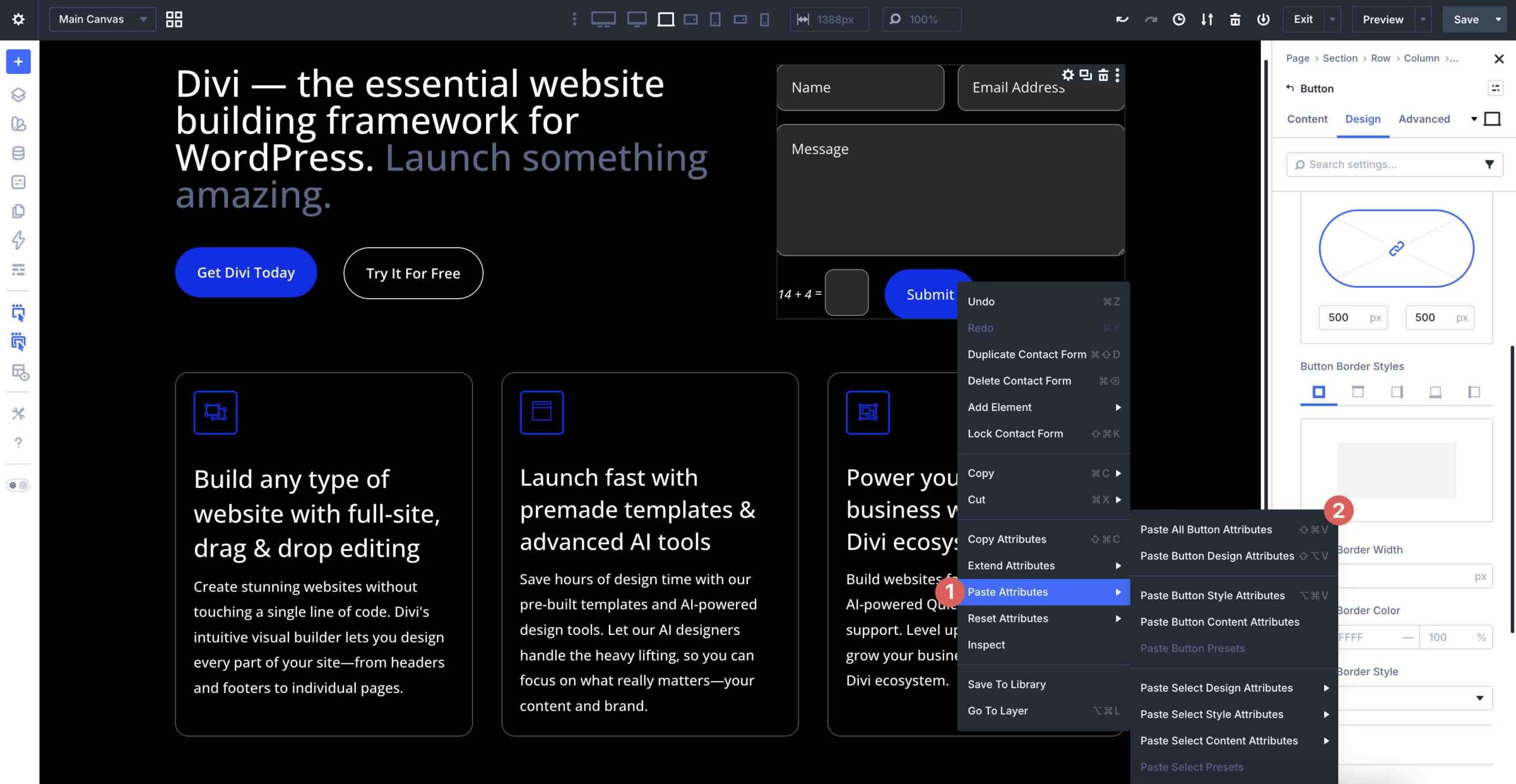Click the lightning bolt icon in sidebar
This screenshot has width=1516, height=784.
[x=18, y=240]
